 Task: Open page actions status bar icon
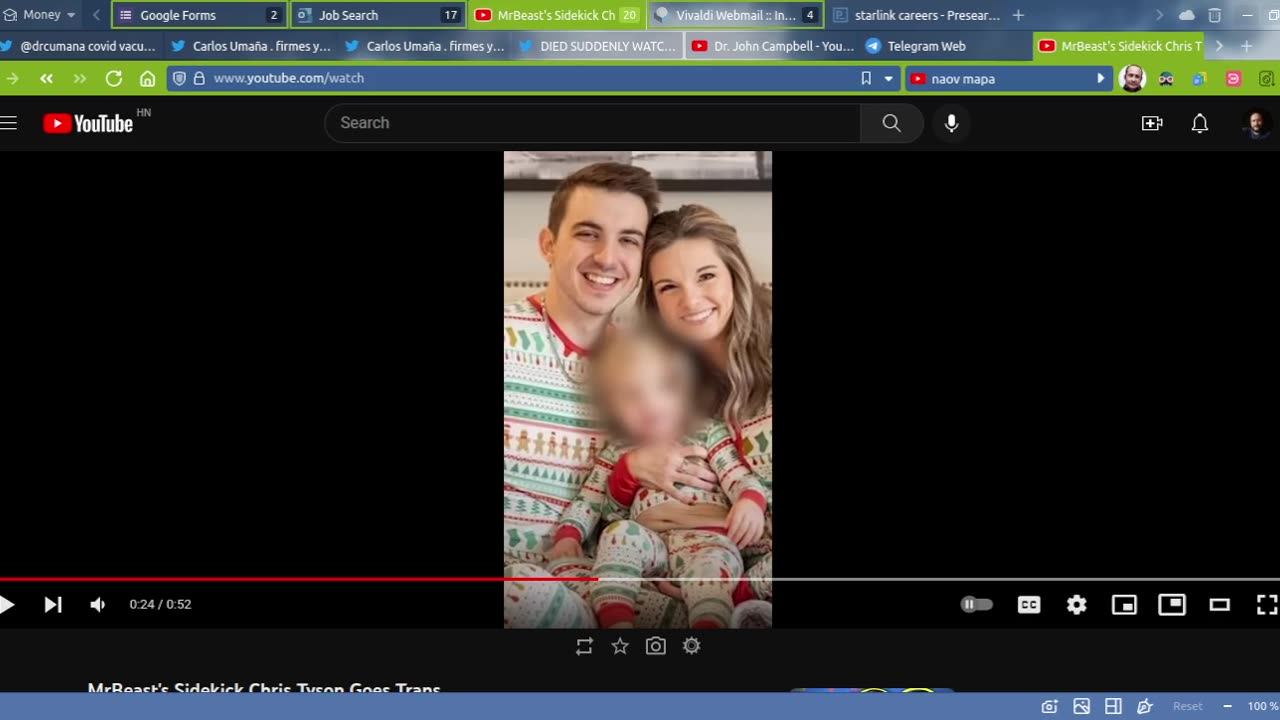click(x=1145, y=706)
